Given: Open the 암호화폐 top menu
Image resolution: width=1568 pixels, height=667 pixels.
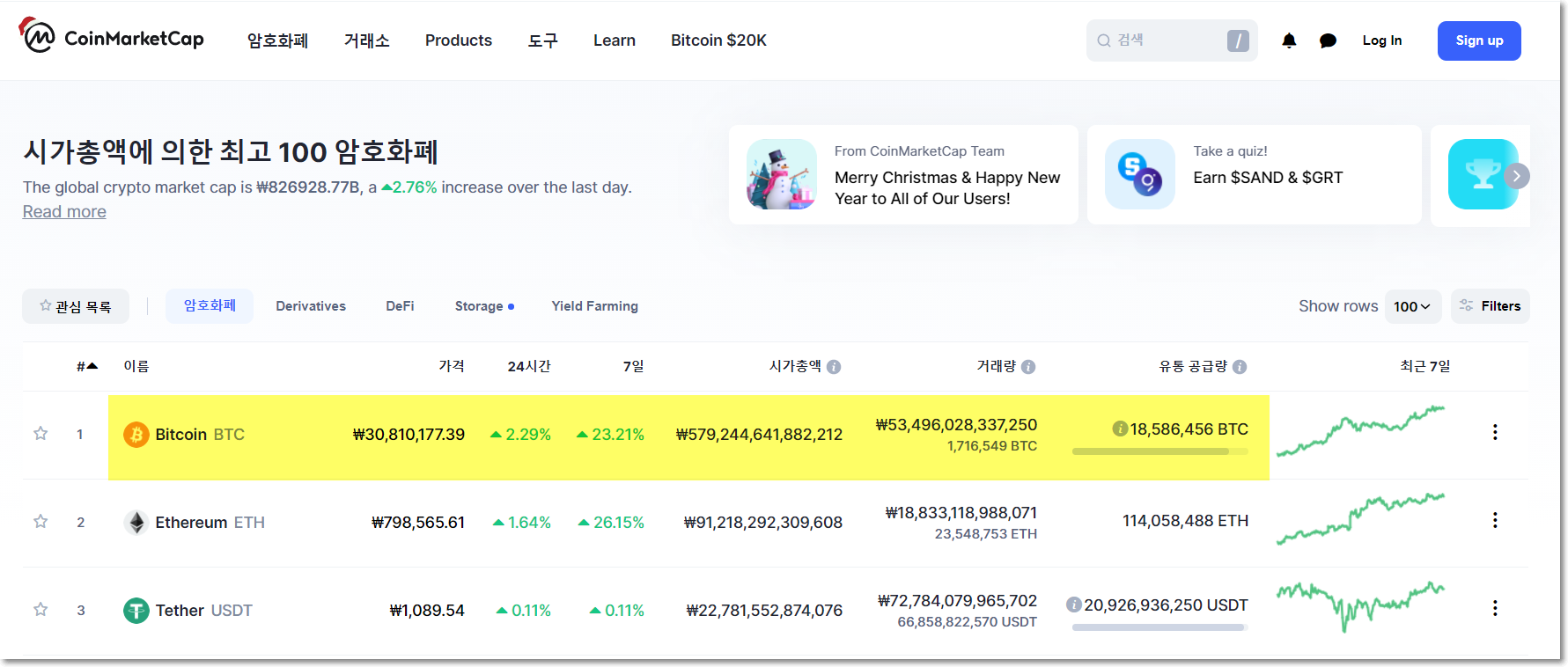Looking at the screenshot, I should 277,40.
